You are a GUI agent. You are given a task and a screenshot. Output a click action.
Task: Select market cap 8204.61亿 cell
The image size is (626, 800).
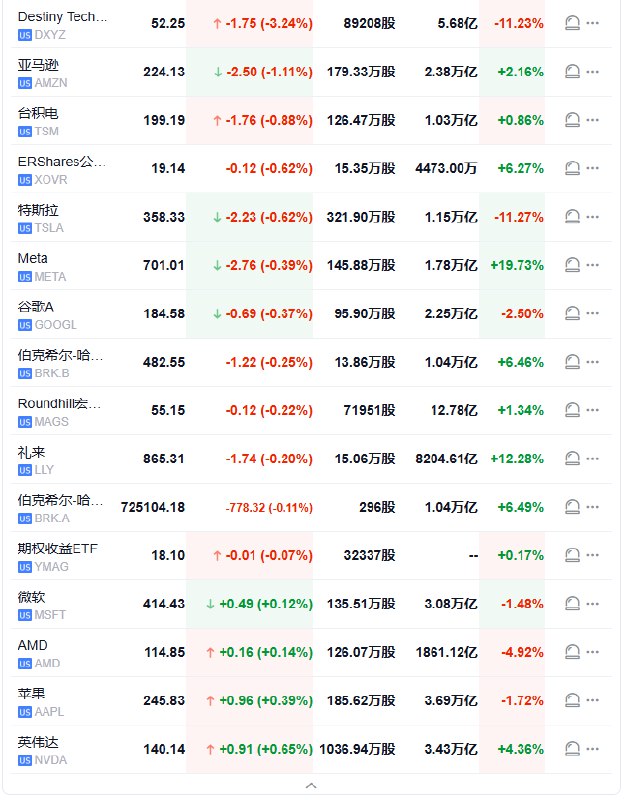click(446, 459)
